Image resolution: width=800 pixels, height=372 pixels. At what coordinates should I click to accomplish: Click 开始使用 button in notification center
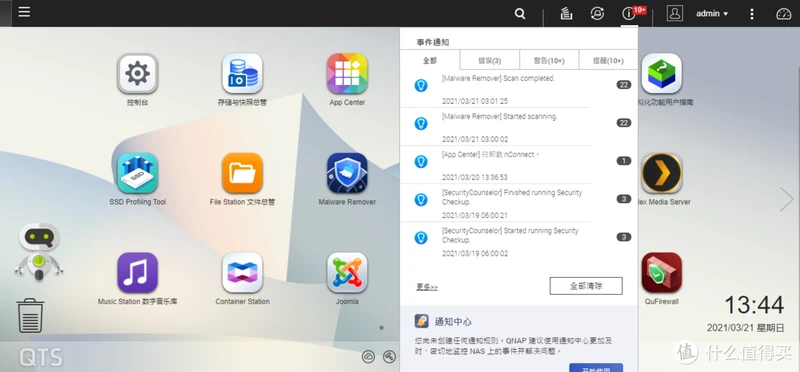pos(596,368)
